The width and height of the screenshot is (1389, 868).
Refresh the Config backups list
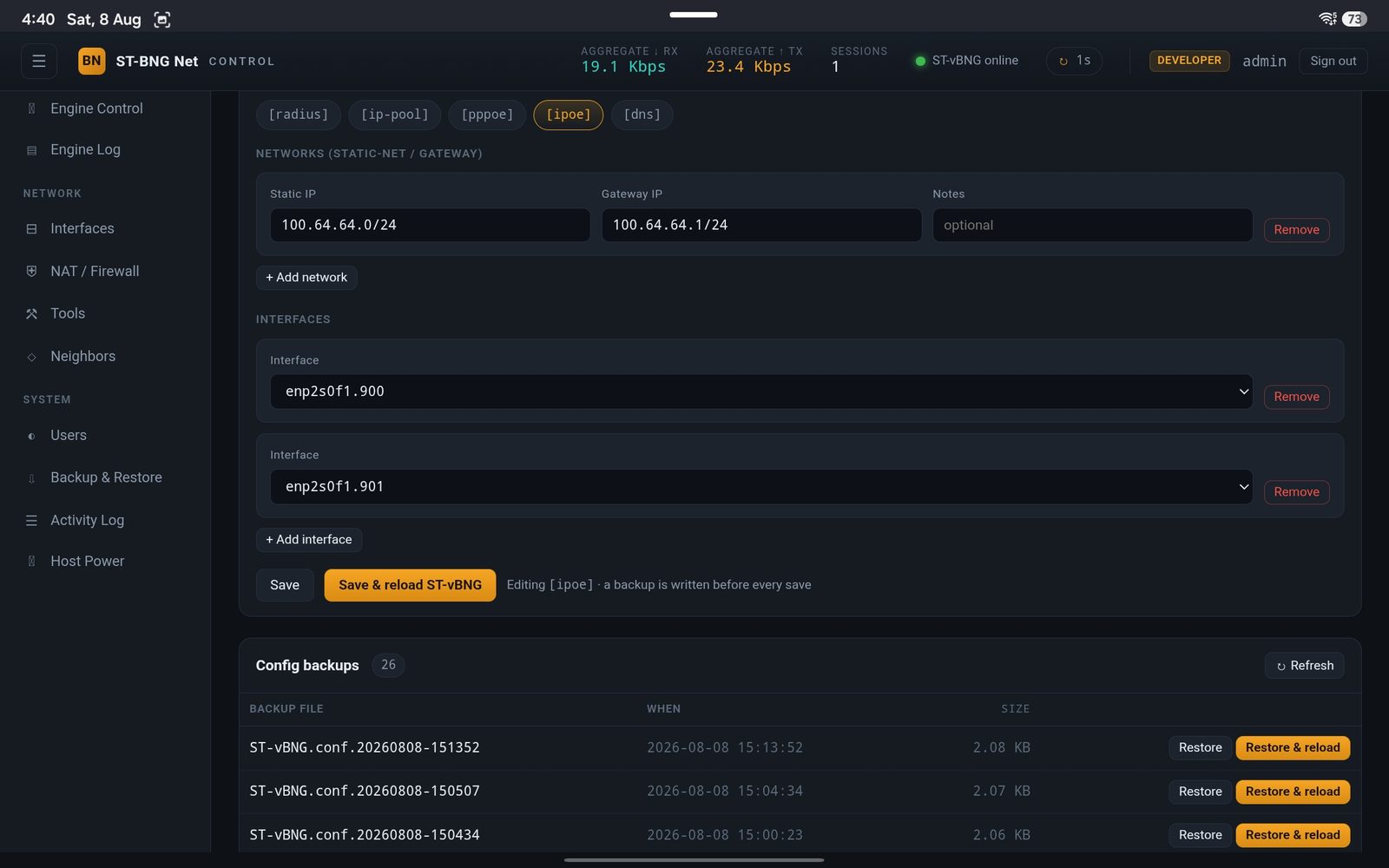[1304, 666]
